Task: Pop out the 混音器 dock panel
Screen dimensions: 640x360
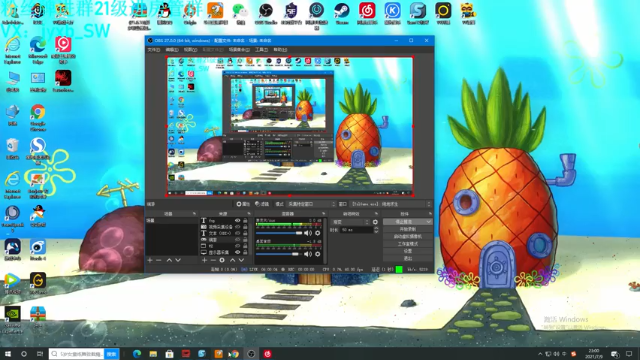Action: coord(323,213)
